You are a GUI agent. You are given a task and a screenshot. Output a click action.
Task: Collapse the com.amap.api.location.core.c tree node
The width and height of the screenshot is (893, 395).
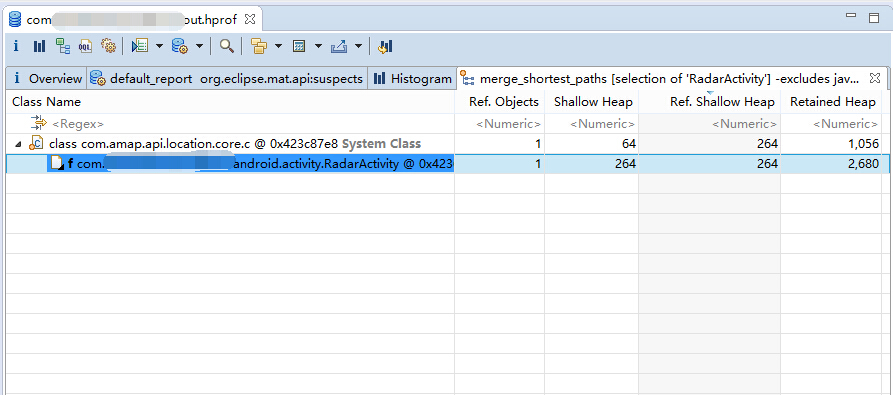(x=18, y=144)
